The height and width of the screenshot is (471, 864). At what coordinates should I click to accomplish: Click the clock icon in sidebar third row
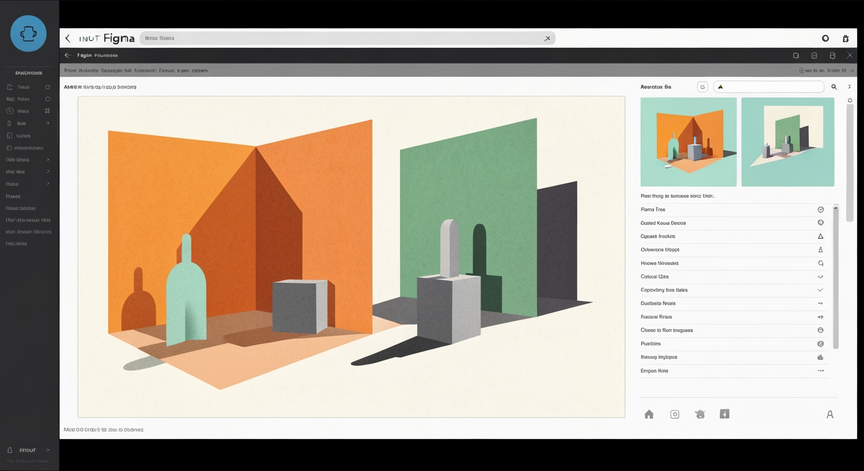pyautogui.click(x=9, y=111)
